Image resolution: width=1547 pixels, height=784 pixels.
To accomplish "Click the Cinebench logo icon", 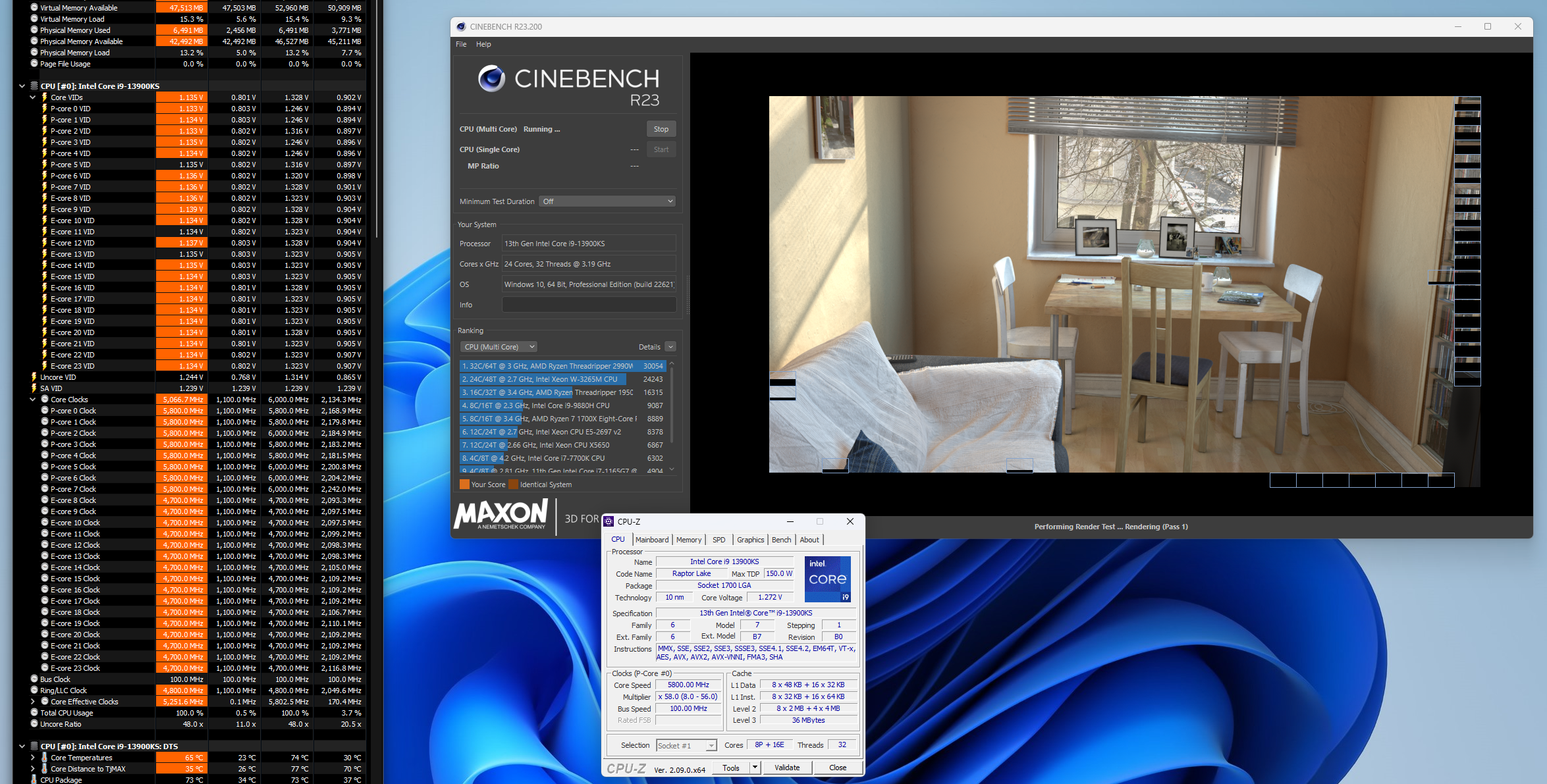I will pyautogui.click(x=491, y=78).
